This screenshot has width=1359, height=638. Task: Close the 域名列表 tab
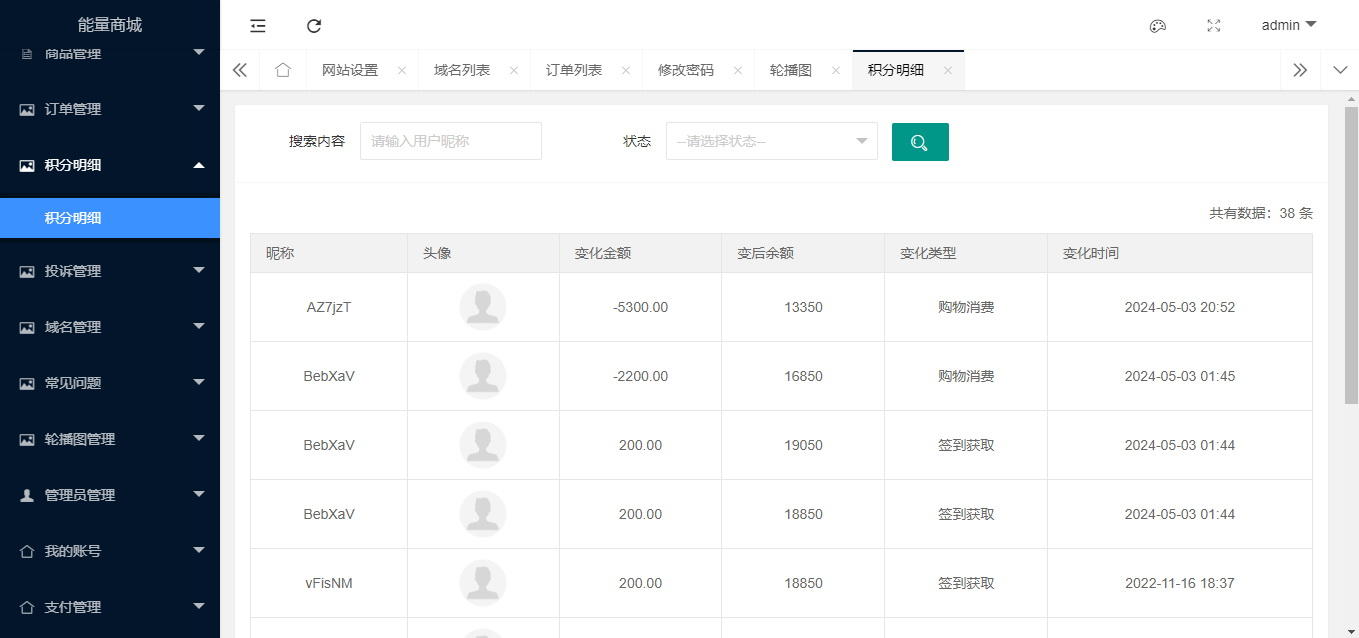(x=514, y=70)
